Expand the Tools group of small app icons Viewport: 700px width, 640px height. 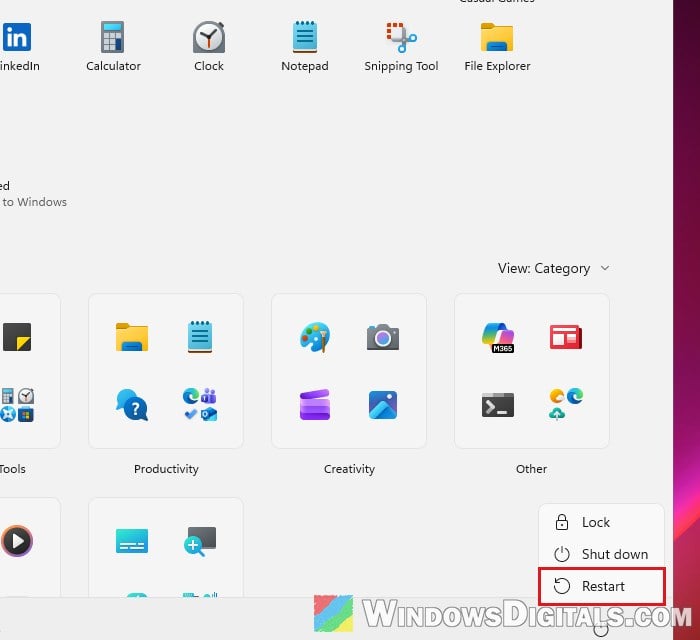click(x=17, y=405)
